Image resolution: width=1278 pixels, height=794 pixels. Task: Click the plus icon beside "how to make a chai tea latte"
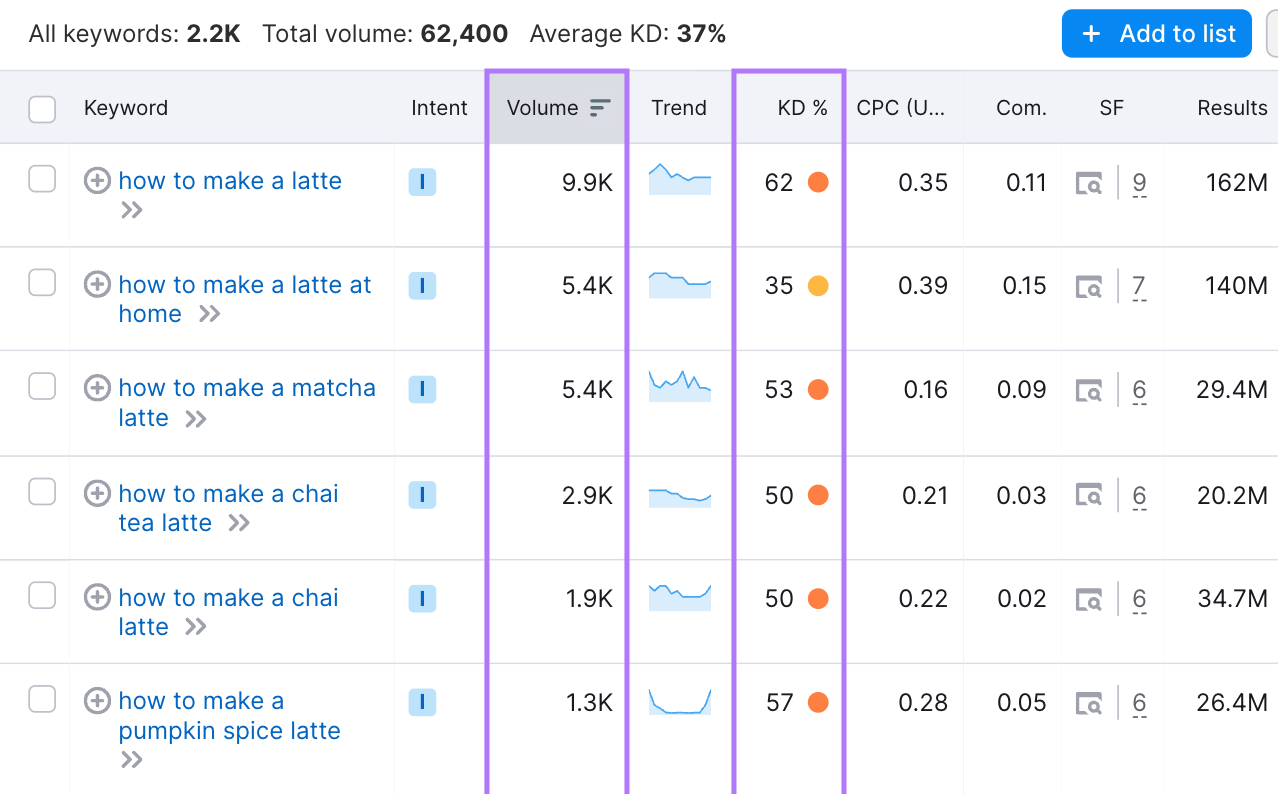[x=97, y=493]
